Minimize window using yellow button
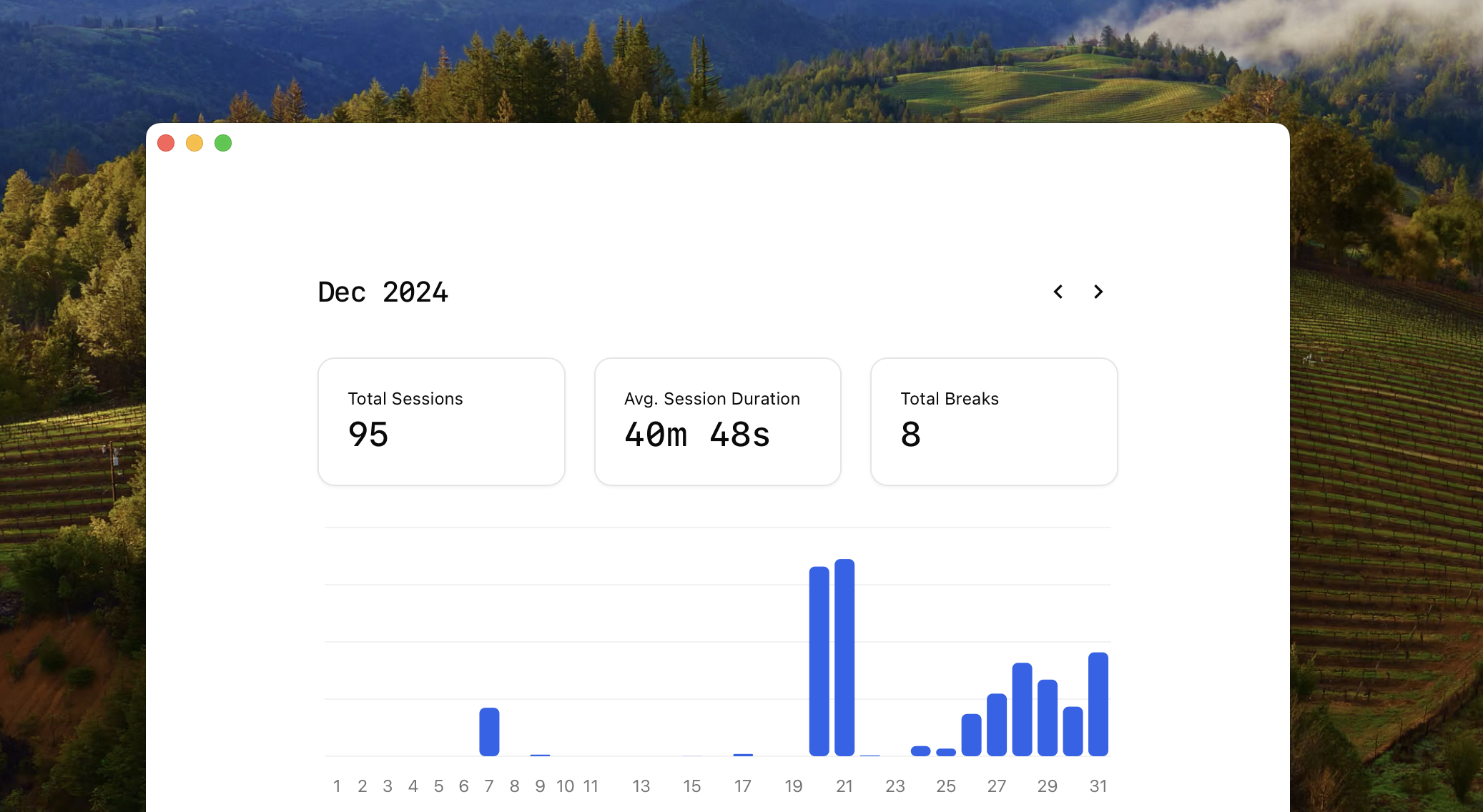The height and width of the screenshot is (812, 1483). [194, 143]
